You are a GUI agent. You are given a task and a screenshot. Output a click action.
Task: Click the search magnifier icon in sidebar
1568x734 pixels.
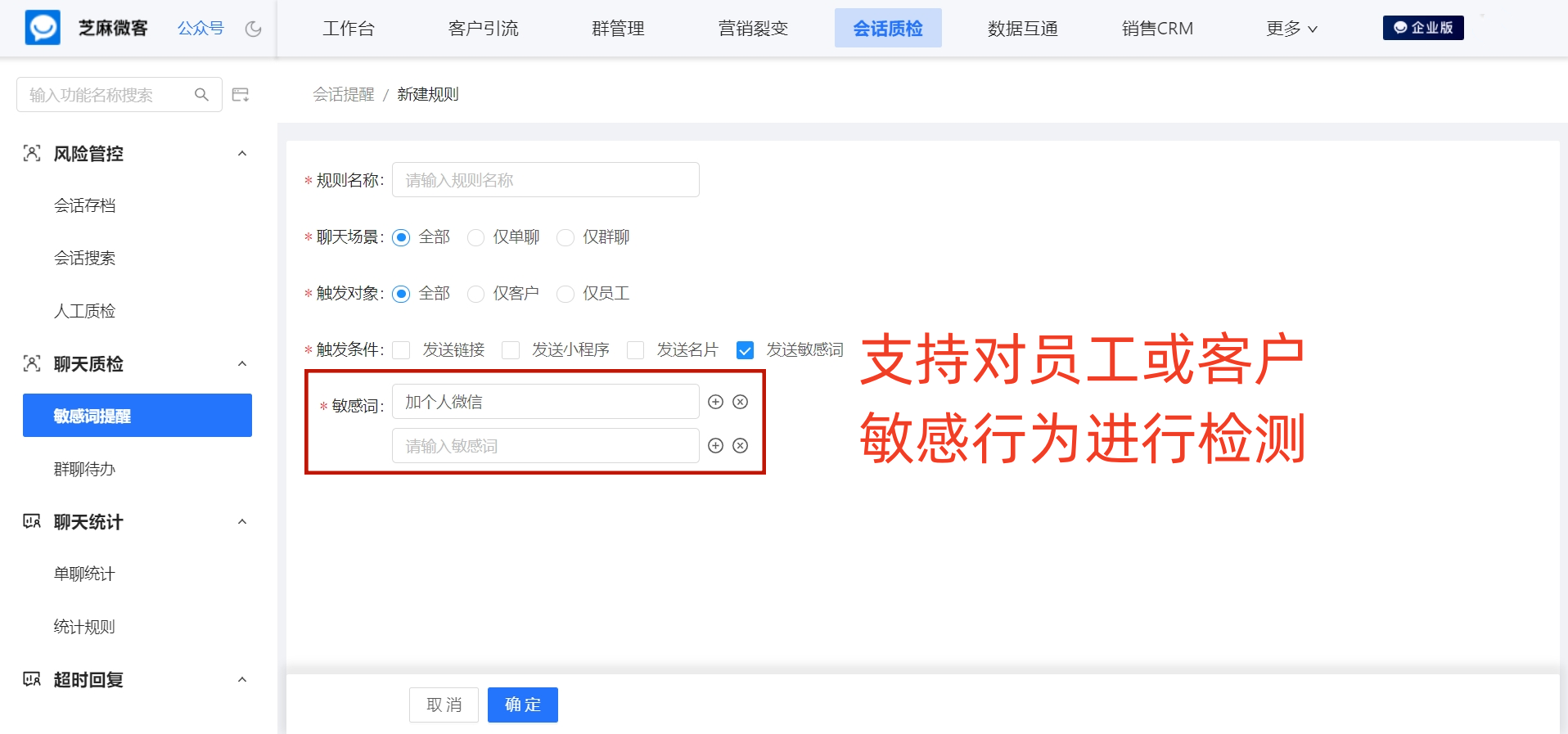(201, 95)
